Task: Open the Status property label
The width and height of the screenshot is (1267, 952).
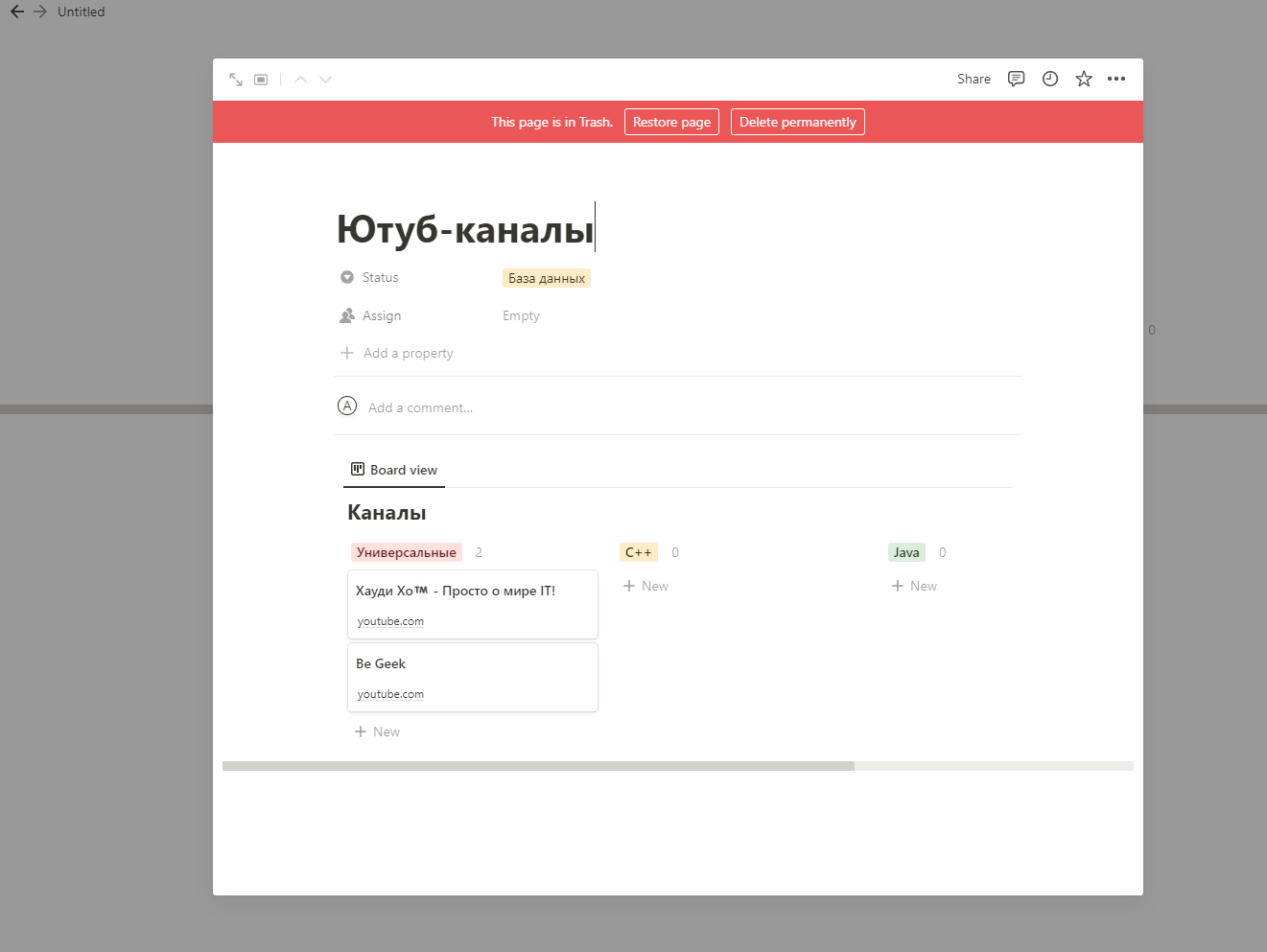Action: 380,277
